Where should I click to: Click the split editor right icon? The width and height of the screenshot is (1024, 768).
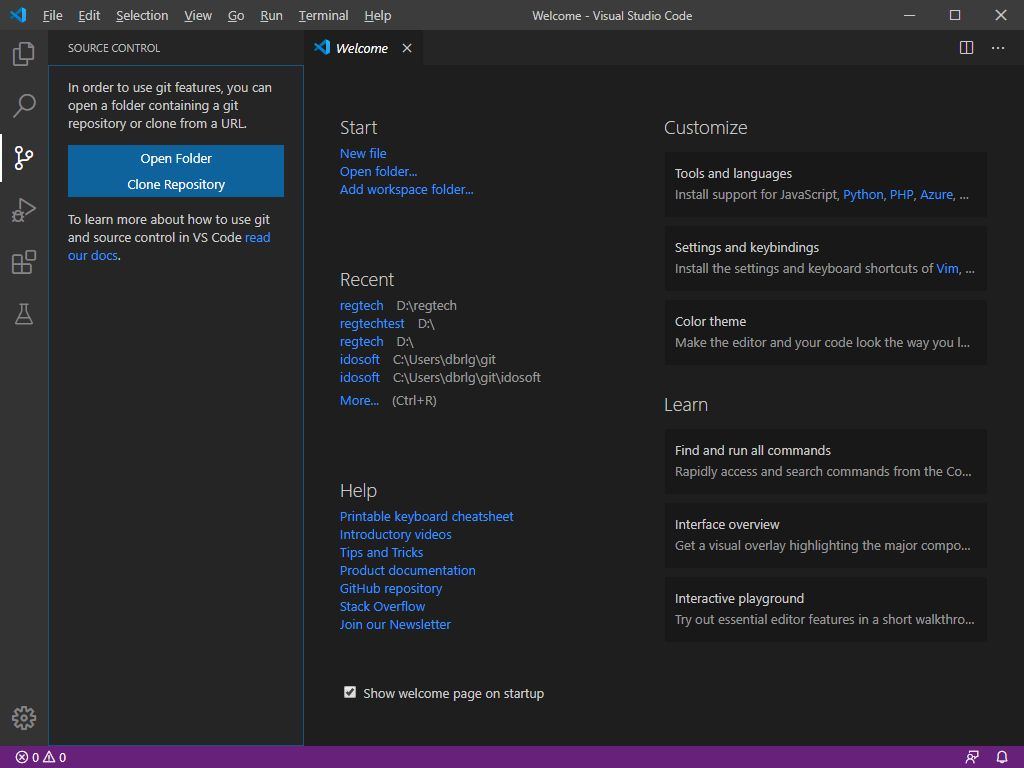(966, 48)
